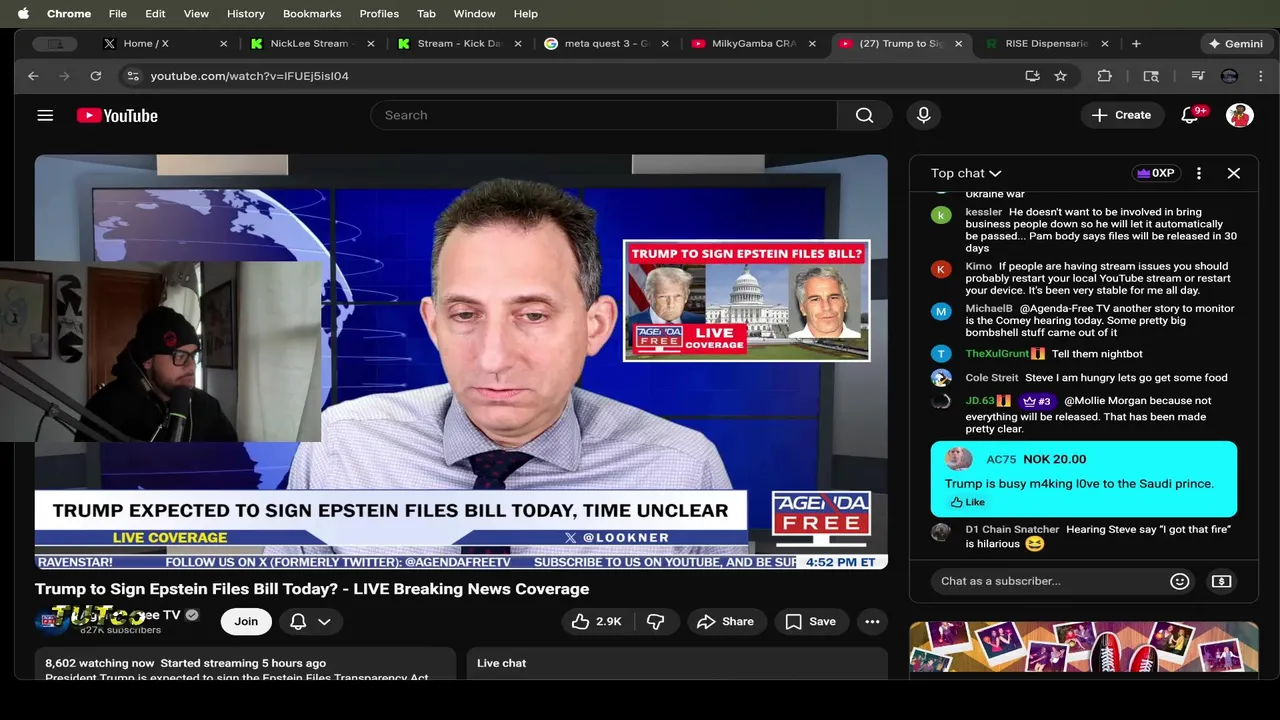Open the Chrome extensions puzzle icon
The width and height of the screenshot is (1280, 720).
pyautogui.click(x=1105, y=76)
